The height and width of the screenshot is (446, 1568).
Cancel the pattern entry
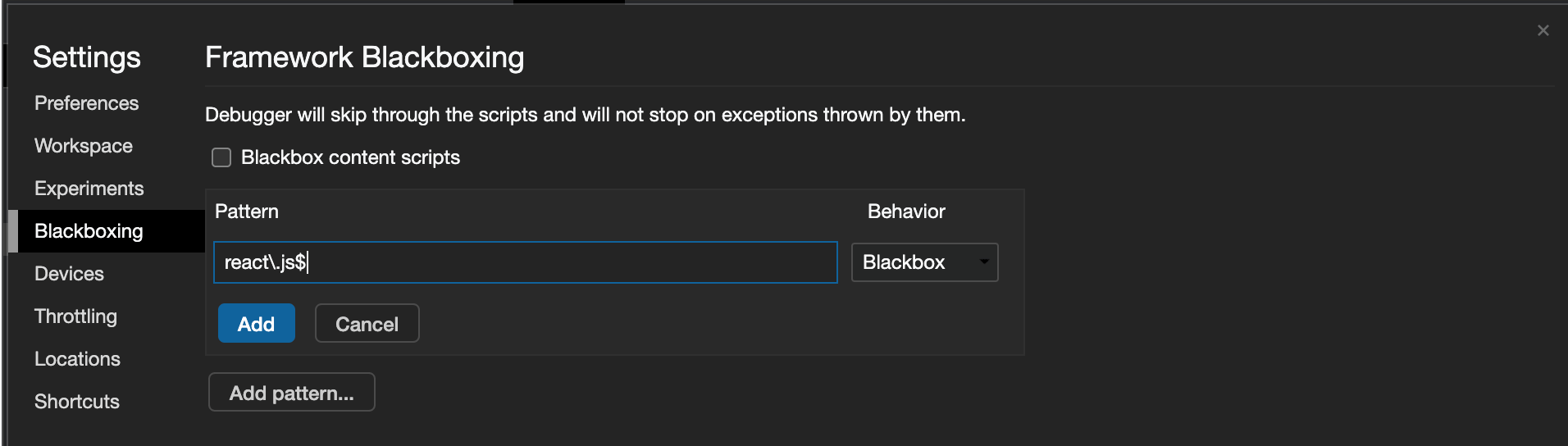coord(367,324)
